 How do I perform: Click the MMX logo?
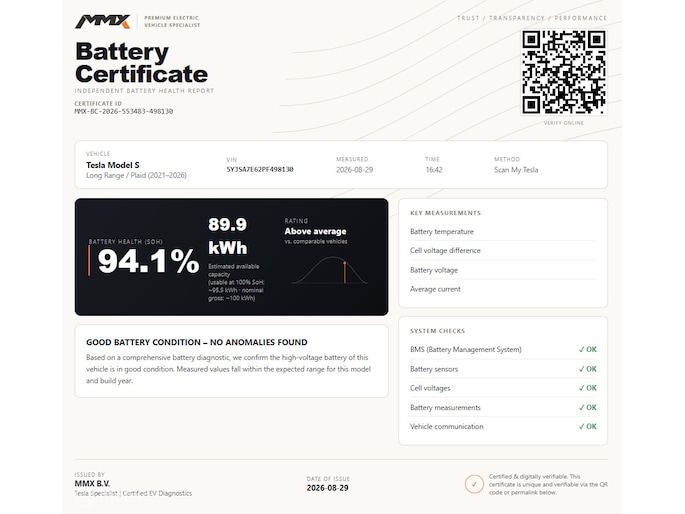coord(103,21)
